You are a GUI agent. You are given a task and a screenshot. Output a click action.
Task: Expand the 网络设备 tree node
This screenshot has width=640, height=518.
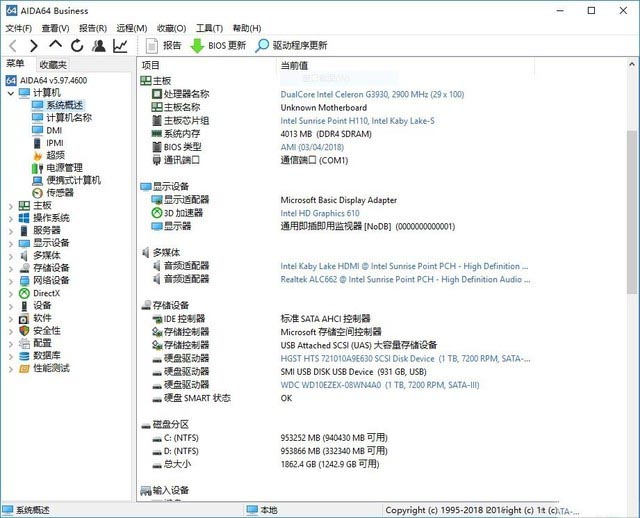pos(11,282)
